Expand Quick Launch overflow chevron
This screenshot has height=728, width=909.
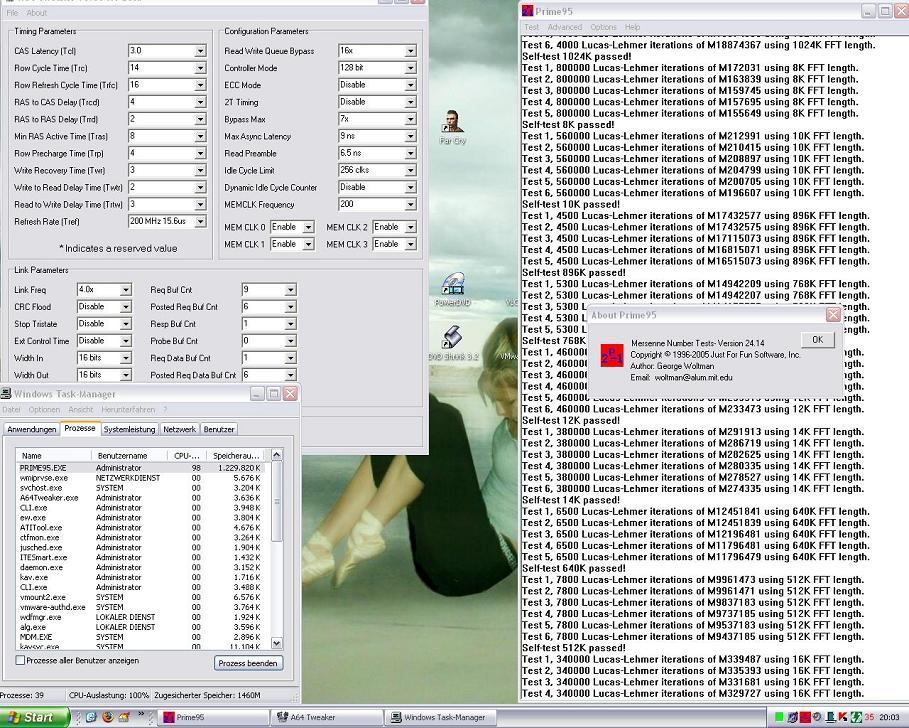click(141, 714)
